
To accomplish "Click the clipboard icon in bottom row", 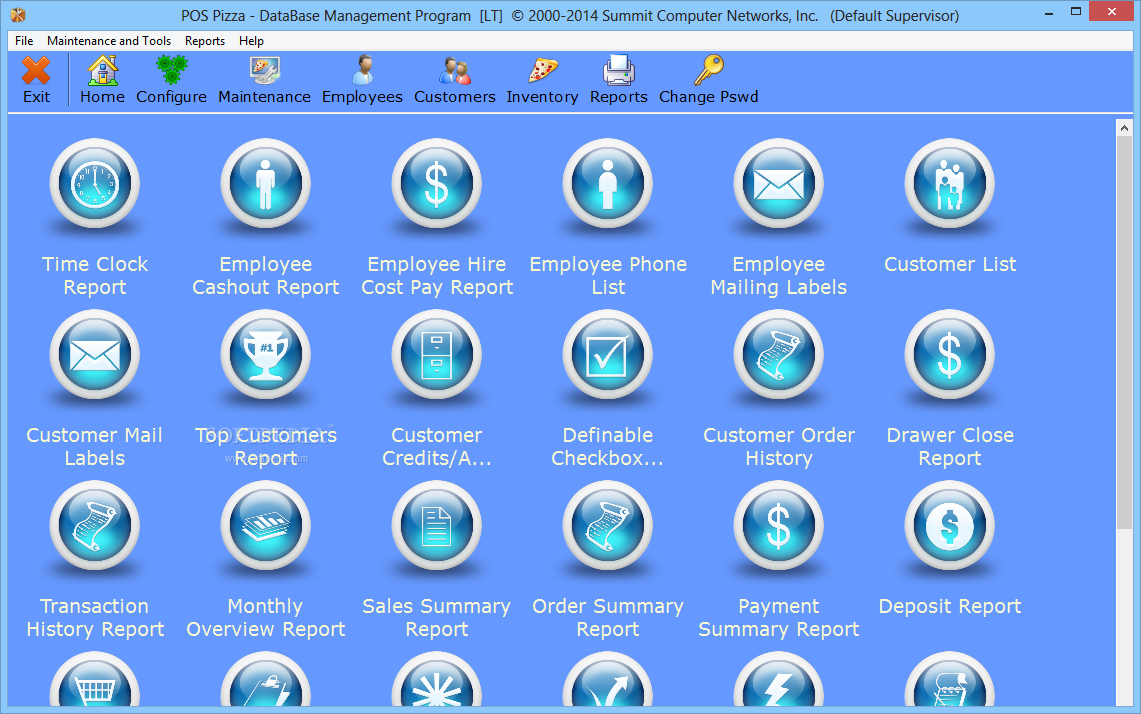I will coord(266,680).
